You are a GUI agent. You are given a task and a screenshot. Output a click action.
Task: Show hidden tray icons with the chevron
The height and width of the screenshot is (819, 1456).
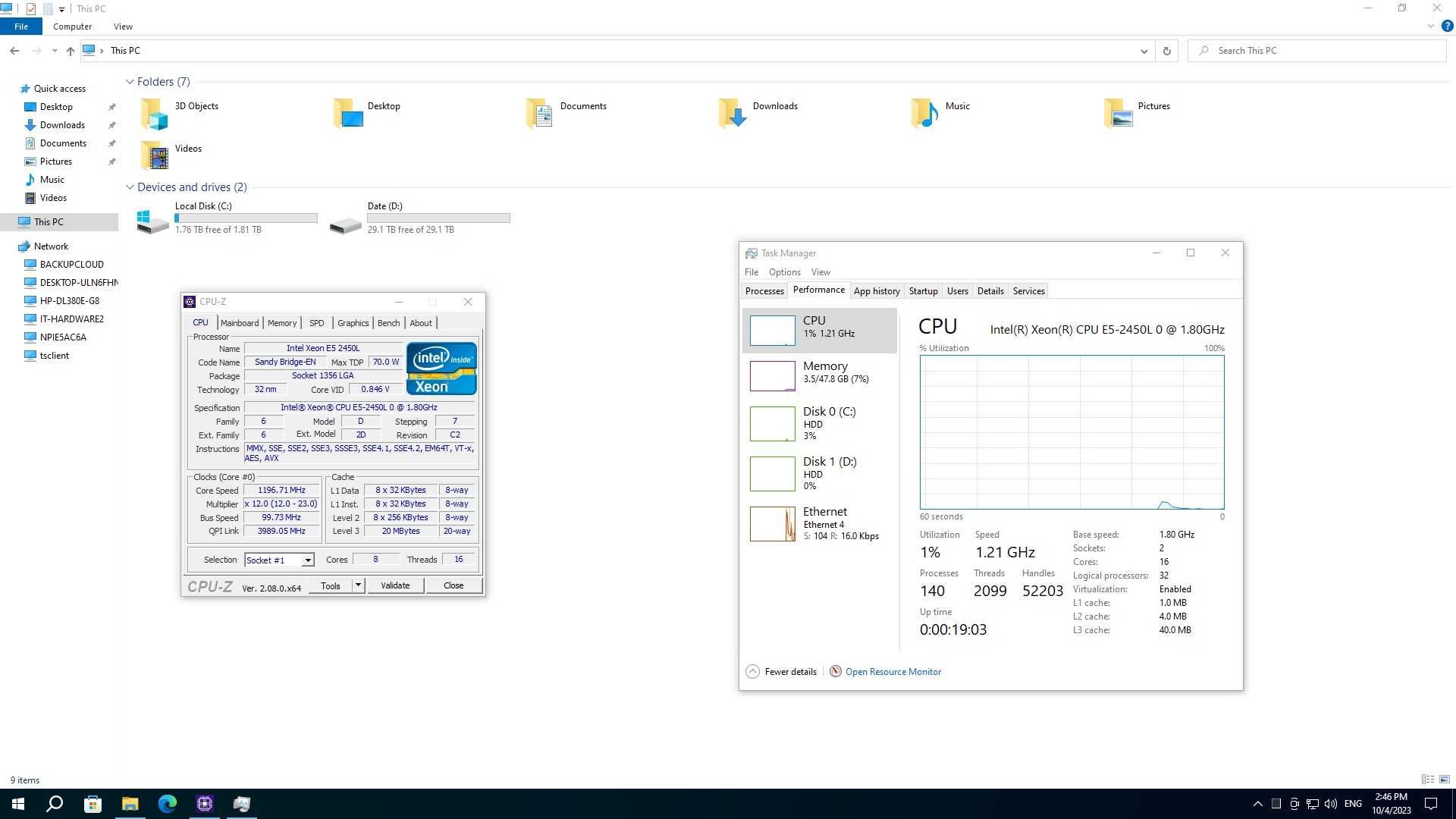tap(1257, 804)
